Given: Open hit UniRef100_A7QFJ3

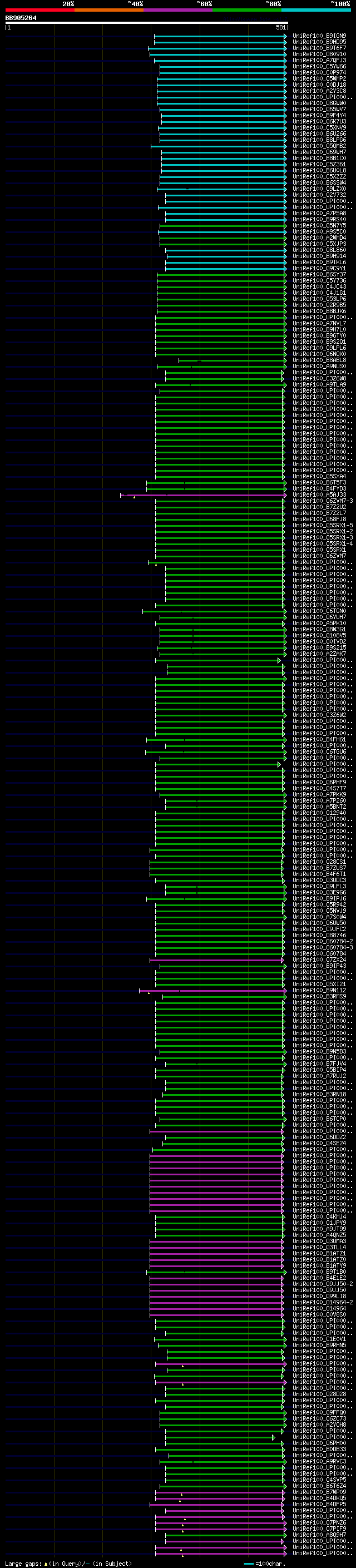Looking at the screenshot, I should (319, 60).
